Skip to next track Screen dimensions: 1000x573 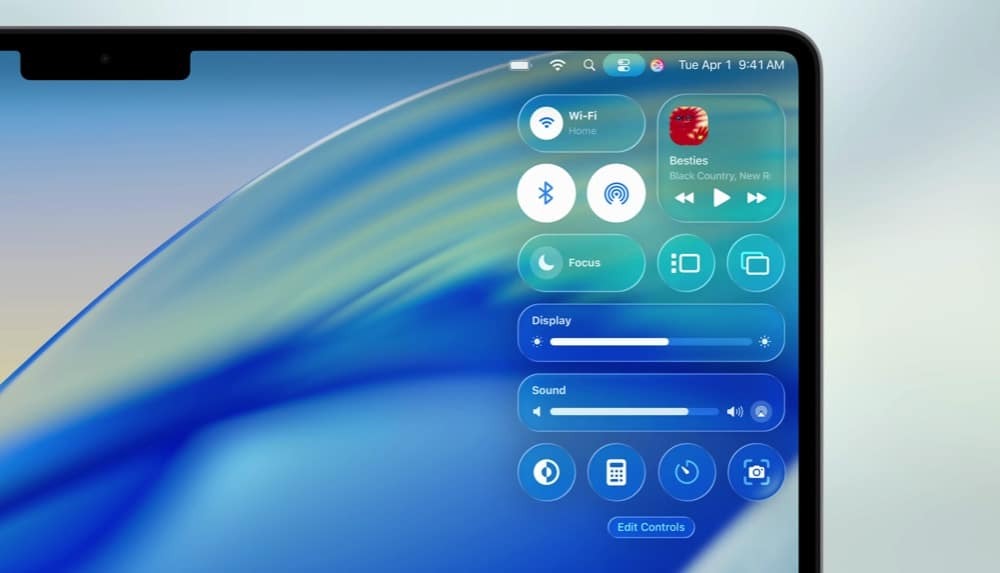coord(756,198)
